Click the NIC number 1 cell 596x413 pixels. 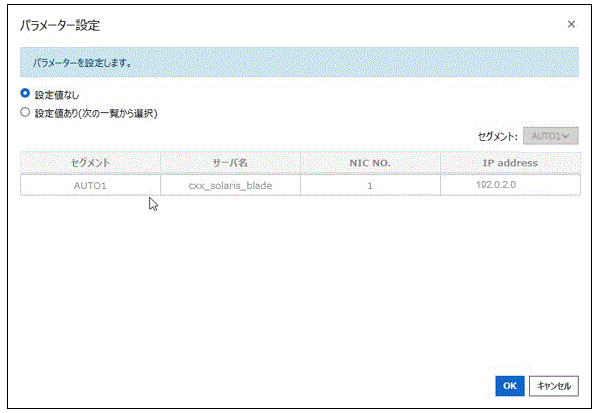(x=370, y=185)
